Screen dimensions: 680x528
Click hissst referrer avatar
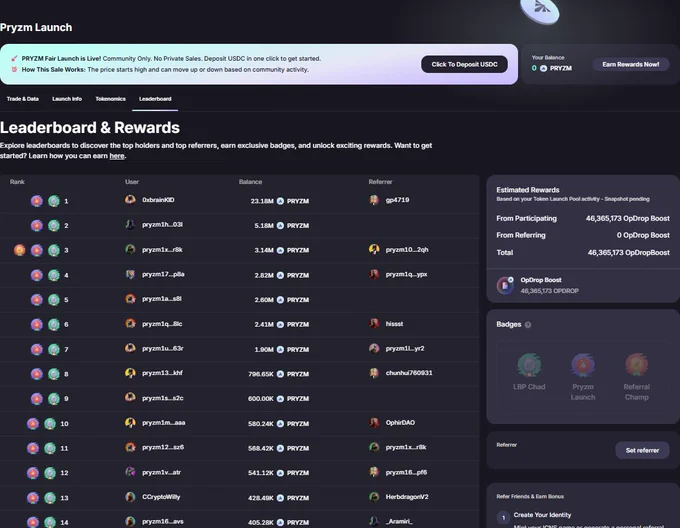coord(374,323)
